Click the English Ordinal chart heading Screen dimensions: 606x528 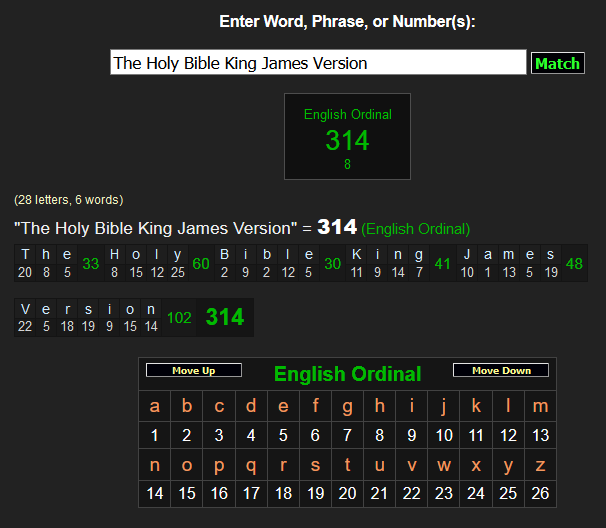[347, 374]
